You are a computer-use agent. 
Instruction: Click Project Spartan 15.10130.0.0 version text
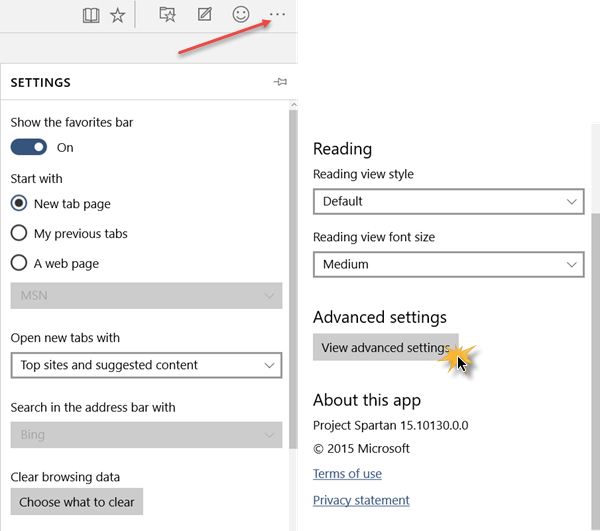(x=390, y=425)
